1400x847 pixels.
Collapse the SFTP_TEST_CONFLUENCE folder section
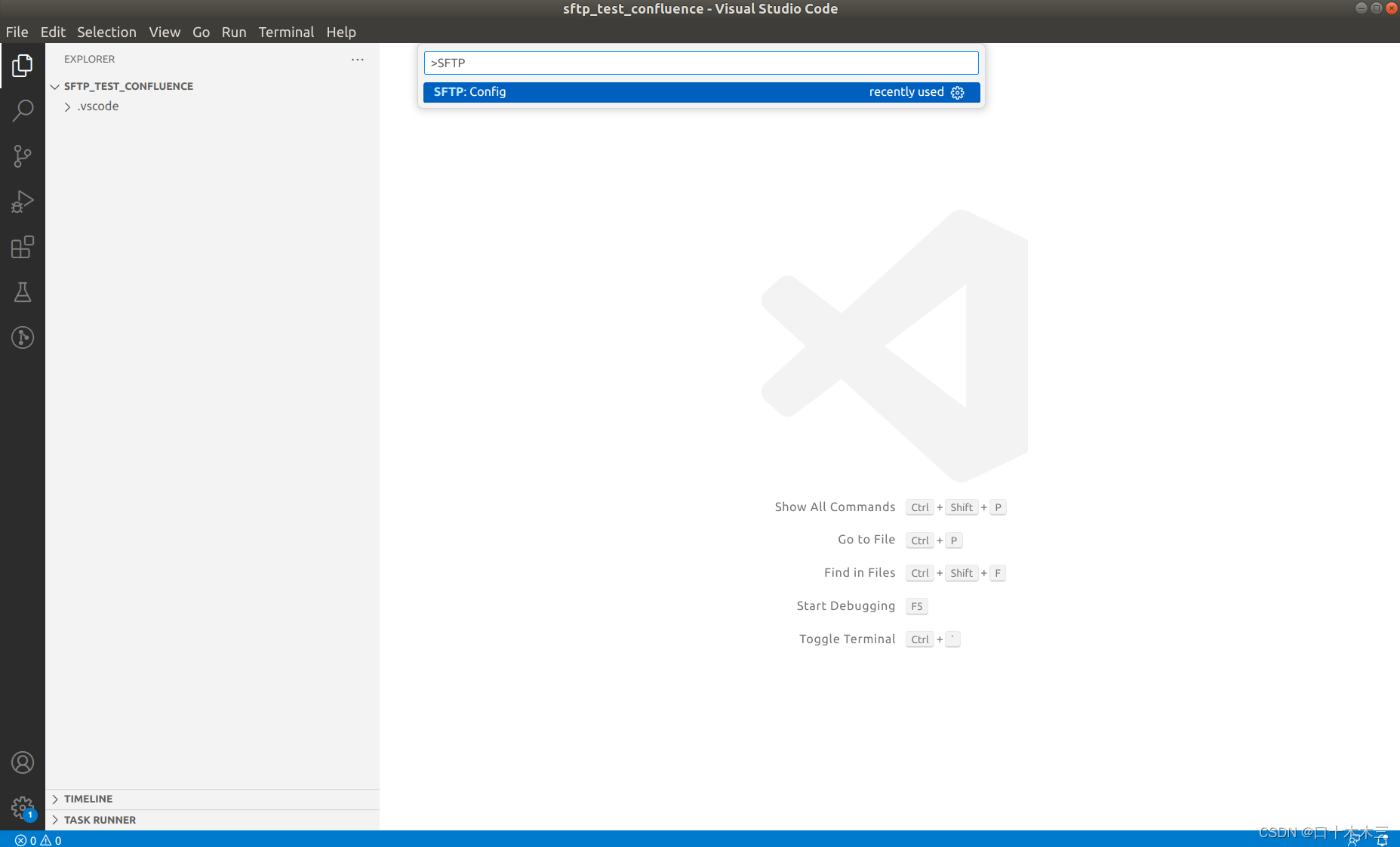55,86
